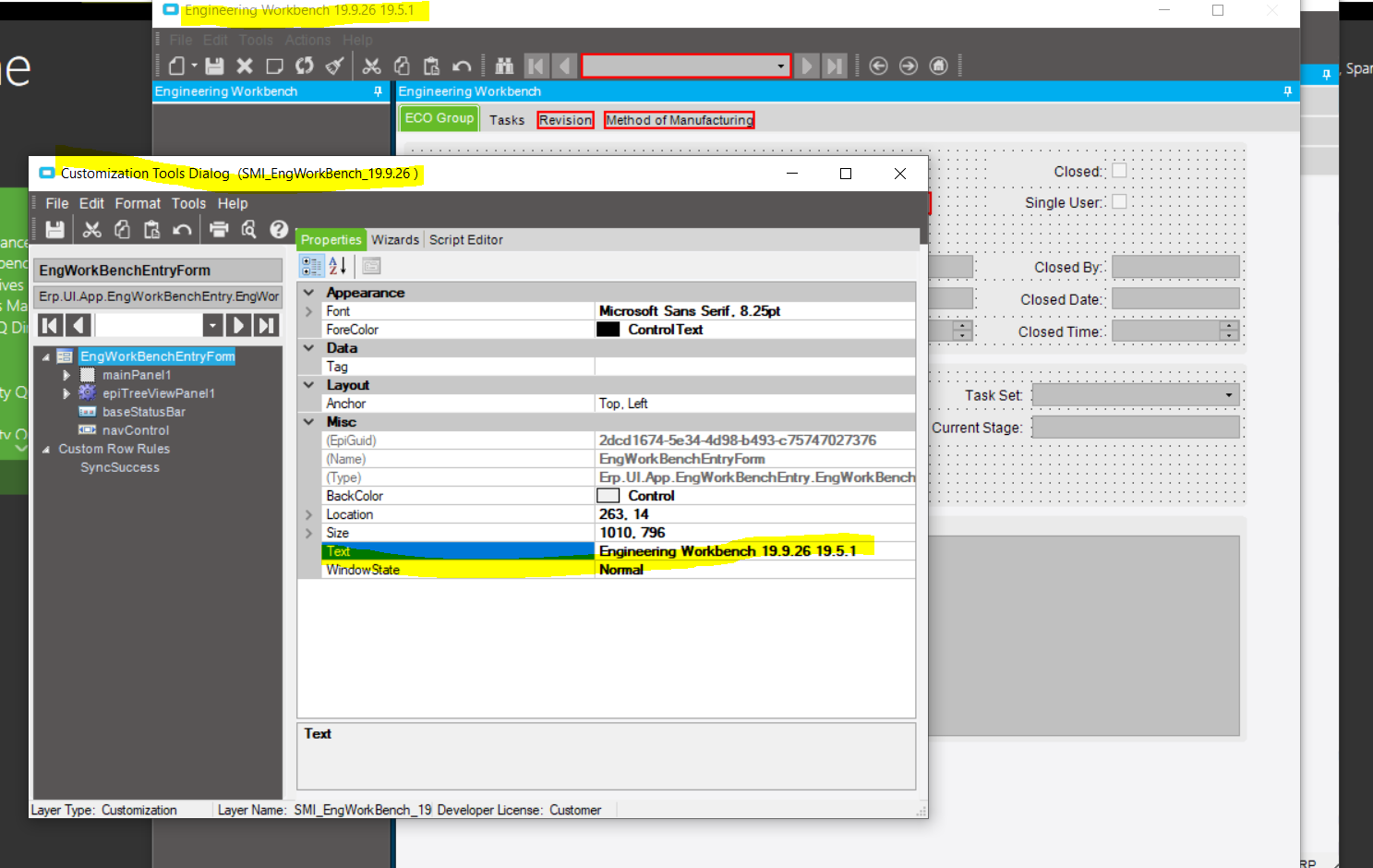Viewport: 1373px width, 868px height.
Task: Open the red-bordered navigation combo box in Workbench toolbar
Action: pyautogui.click(x=781, y=66)
